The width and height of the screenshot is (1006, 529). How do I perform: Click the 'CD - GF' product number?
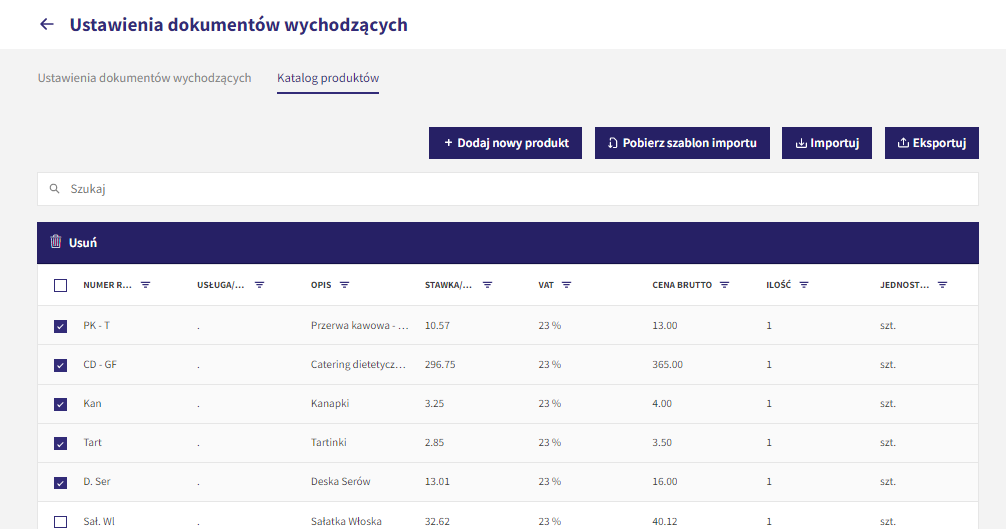(100, 364)
